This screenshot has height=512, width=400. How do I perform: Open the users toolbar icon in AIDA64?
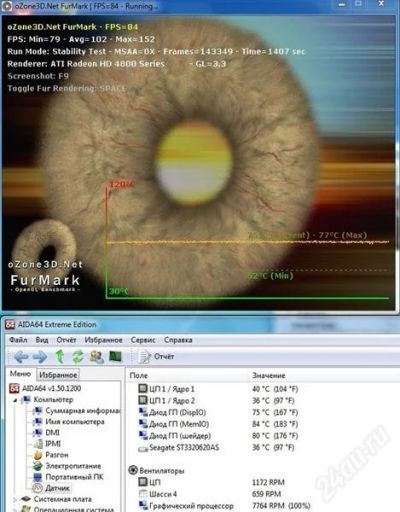pyautogui.click(x=97, y=357)
